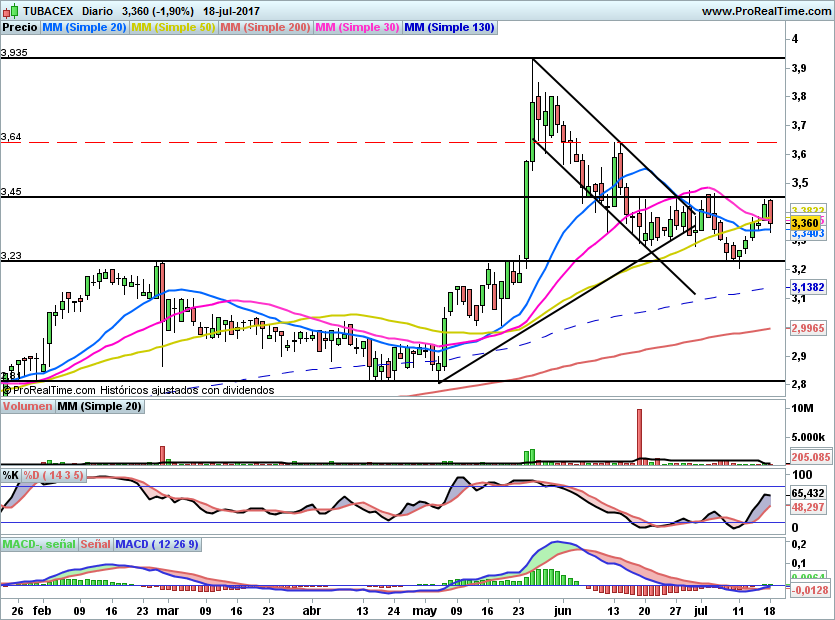Click the 205.085 volume value tag
This screenshot has width=835, height=620.
pyautogui.click(x=809, y=457)
